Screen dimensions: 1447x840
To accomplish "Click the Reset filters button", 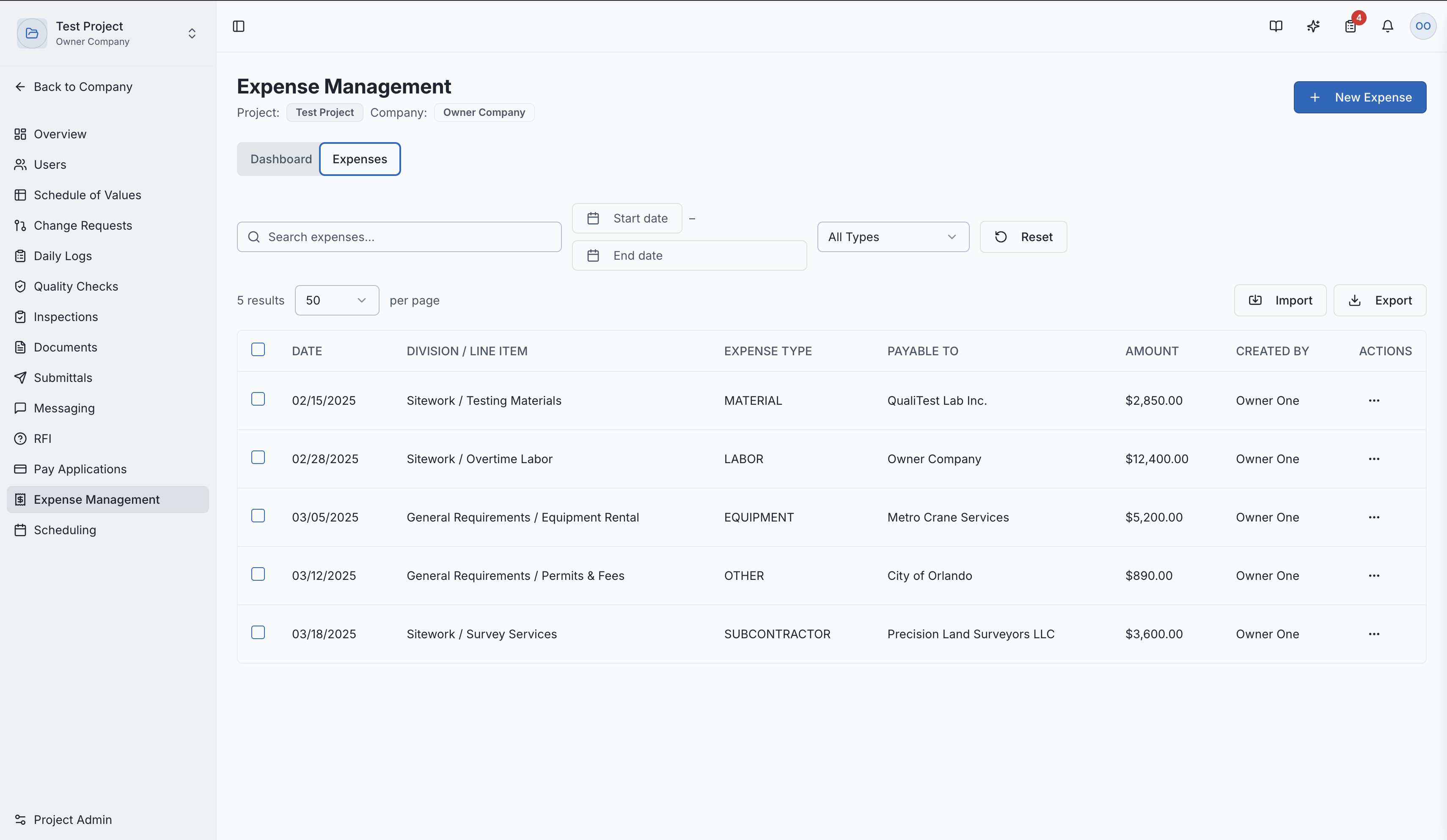I will click(x=1023, y=236).
